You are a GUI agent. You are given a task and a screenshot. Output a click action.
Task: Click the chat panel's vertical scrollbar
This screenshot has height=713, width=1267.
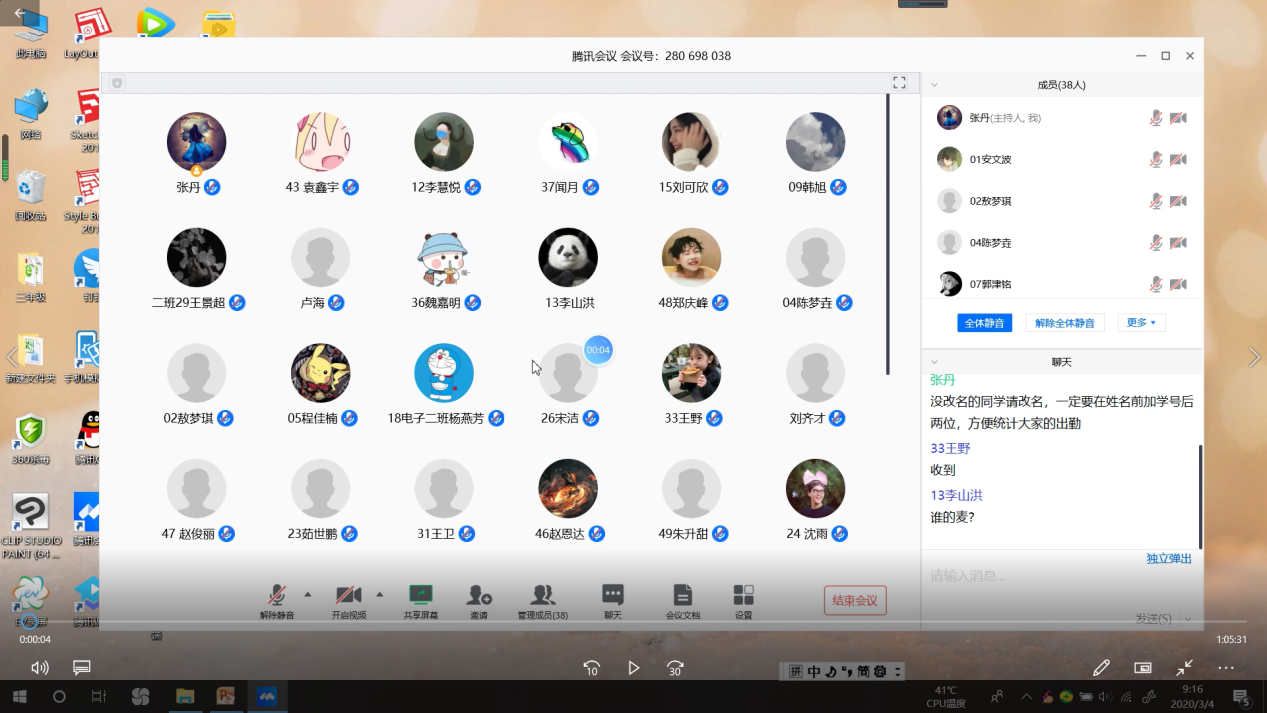pos(1199,497)
